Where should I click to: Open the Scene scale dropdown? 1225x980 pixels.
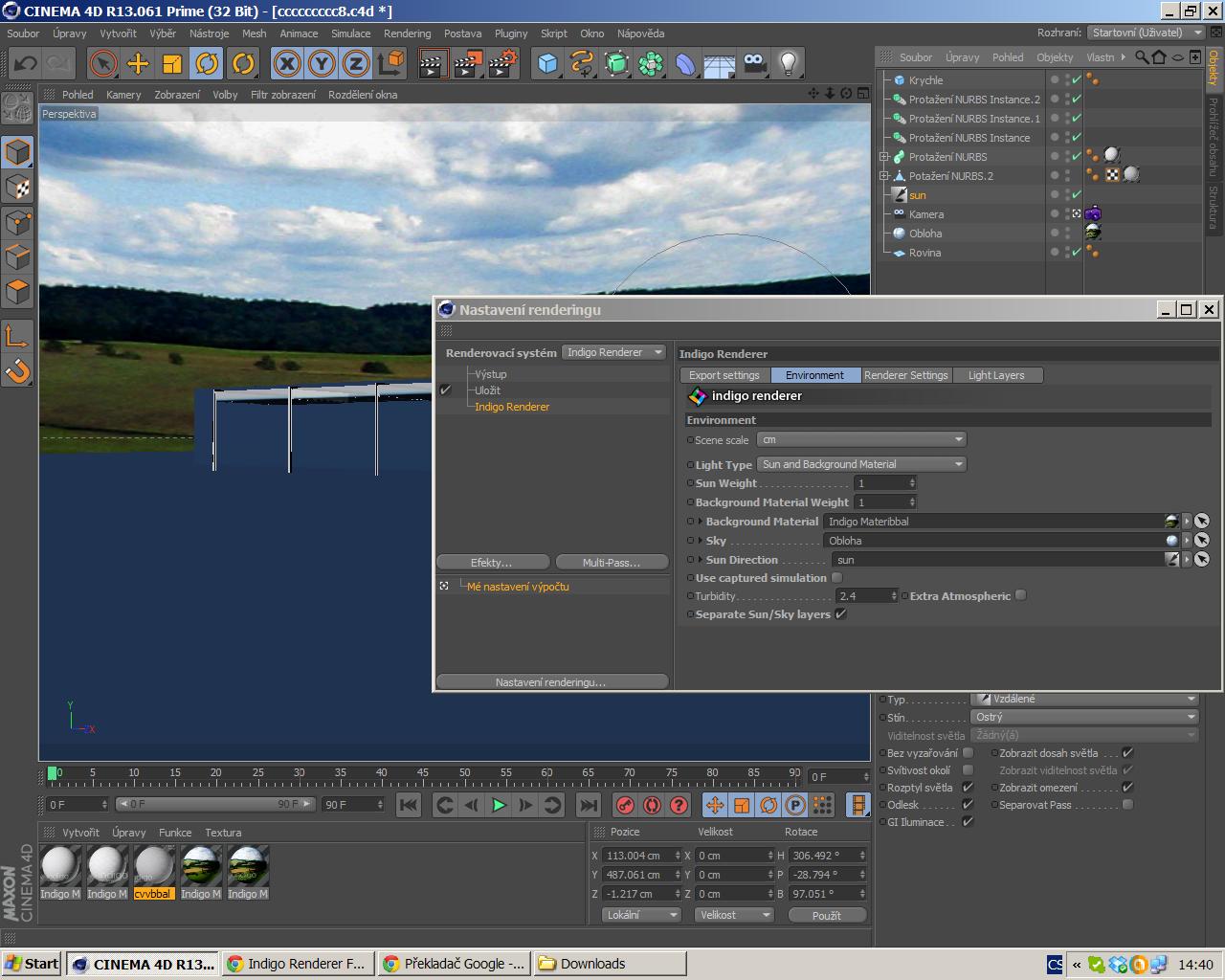[x=861, y=440]
